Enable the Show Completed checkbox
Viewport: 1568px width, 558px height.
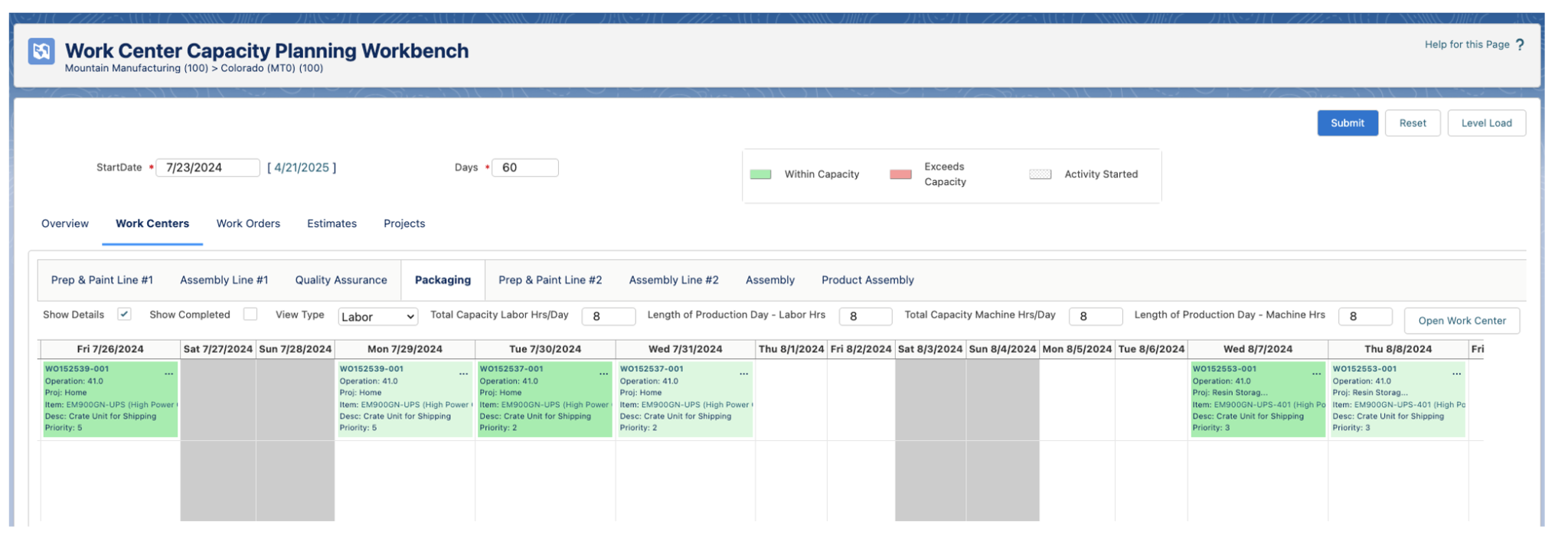[250, 314]
